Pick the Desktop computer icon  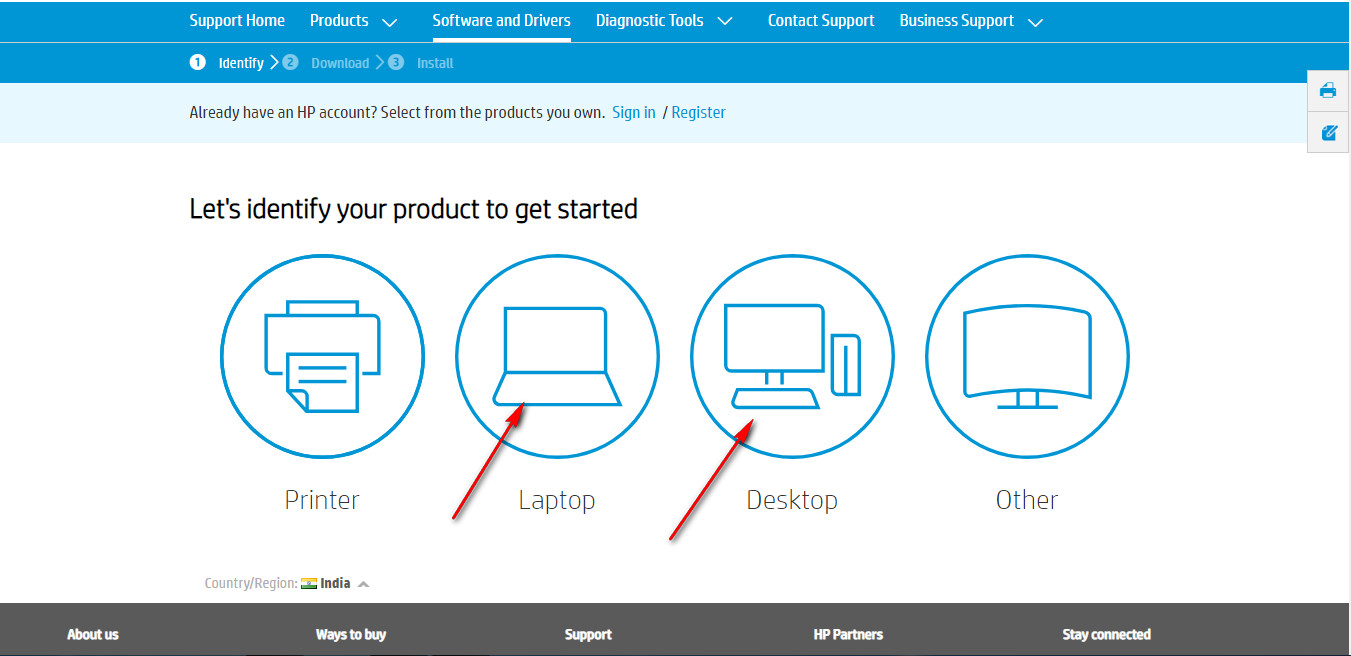(792, 357)
